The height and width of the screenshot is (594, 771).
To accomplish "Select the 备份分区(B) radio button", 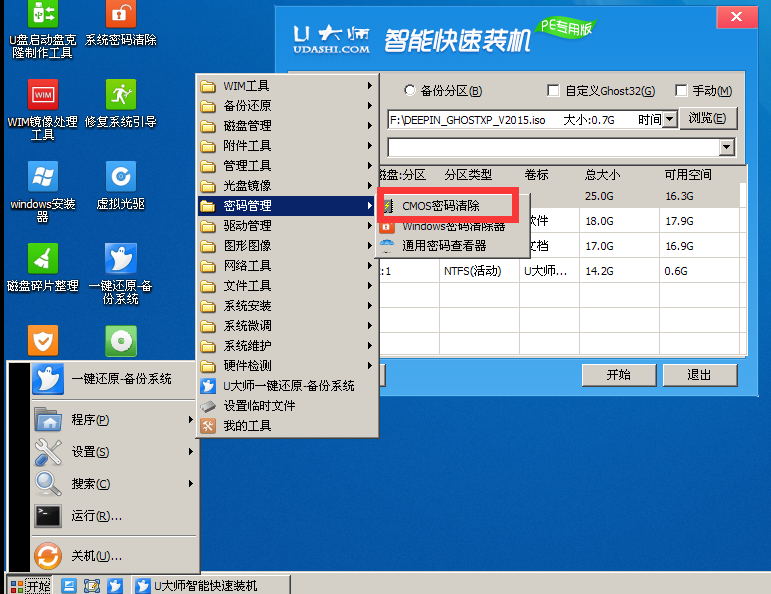I will tap(410, 90).
